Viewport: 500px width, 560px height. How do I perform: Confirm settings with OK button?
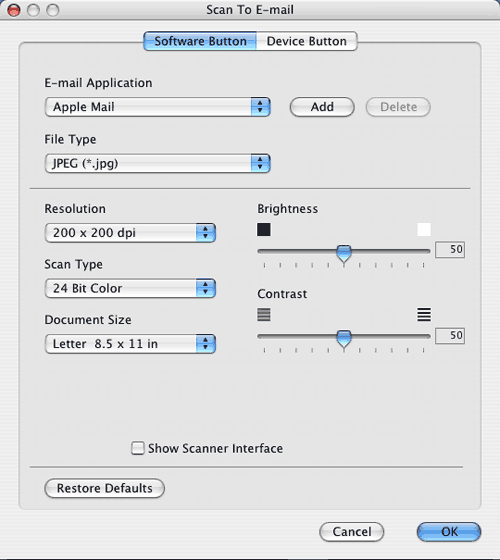click(x=449, y=532)
